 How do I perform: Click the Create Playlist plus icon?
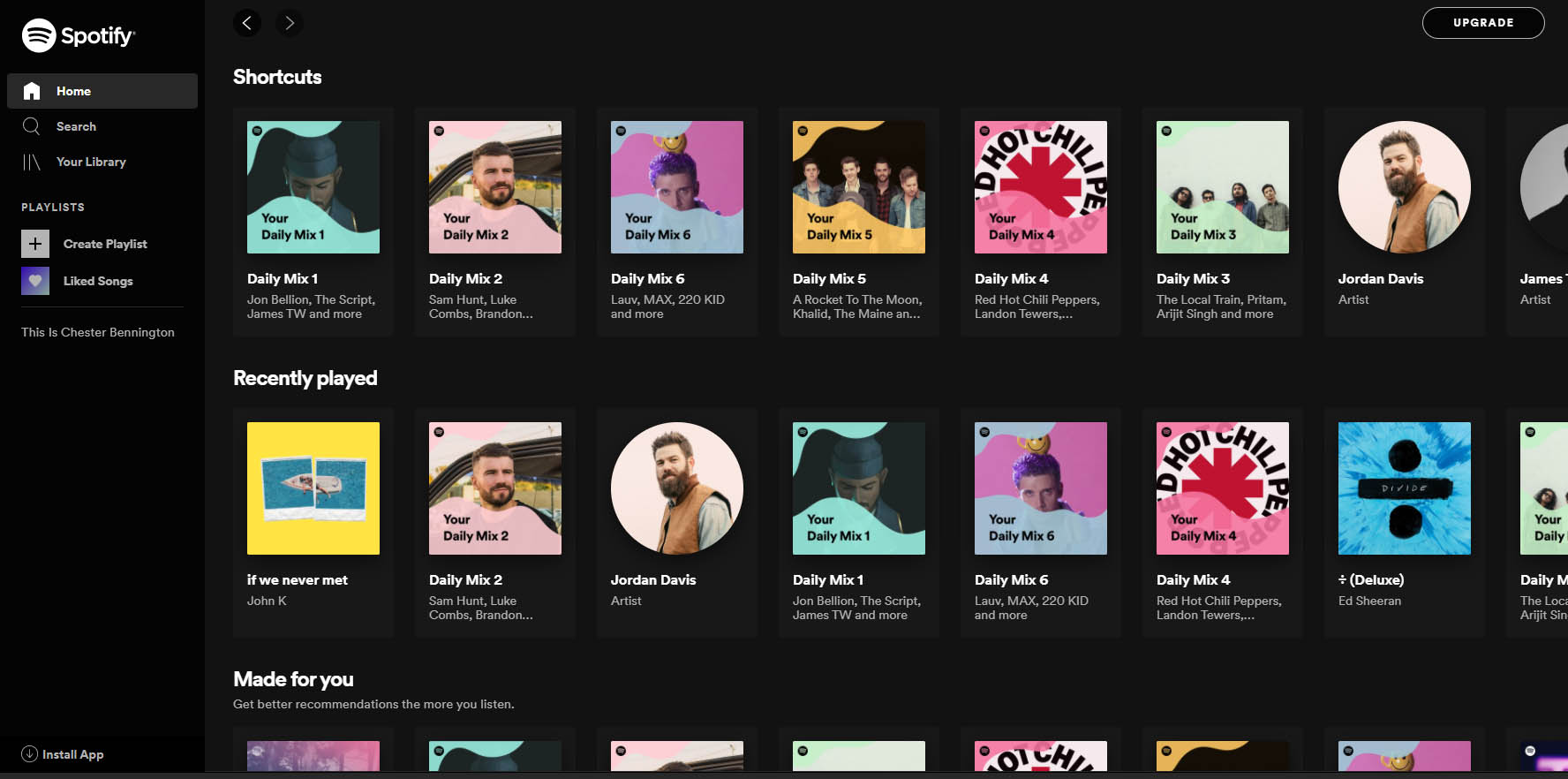pyautogui.click(x=35, y=244)
